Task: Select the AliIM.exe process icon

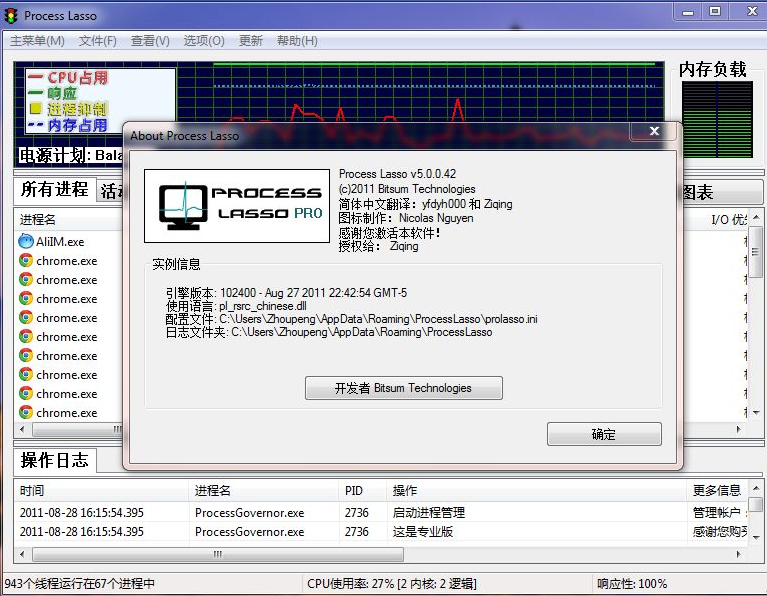Action: click(x=25, y=241)
